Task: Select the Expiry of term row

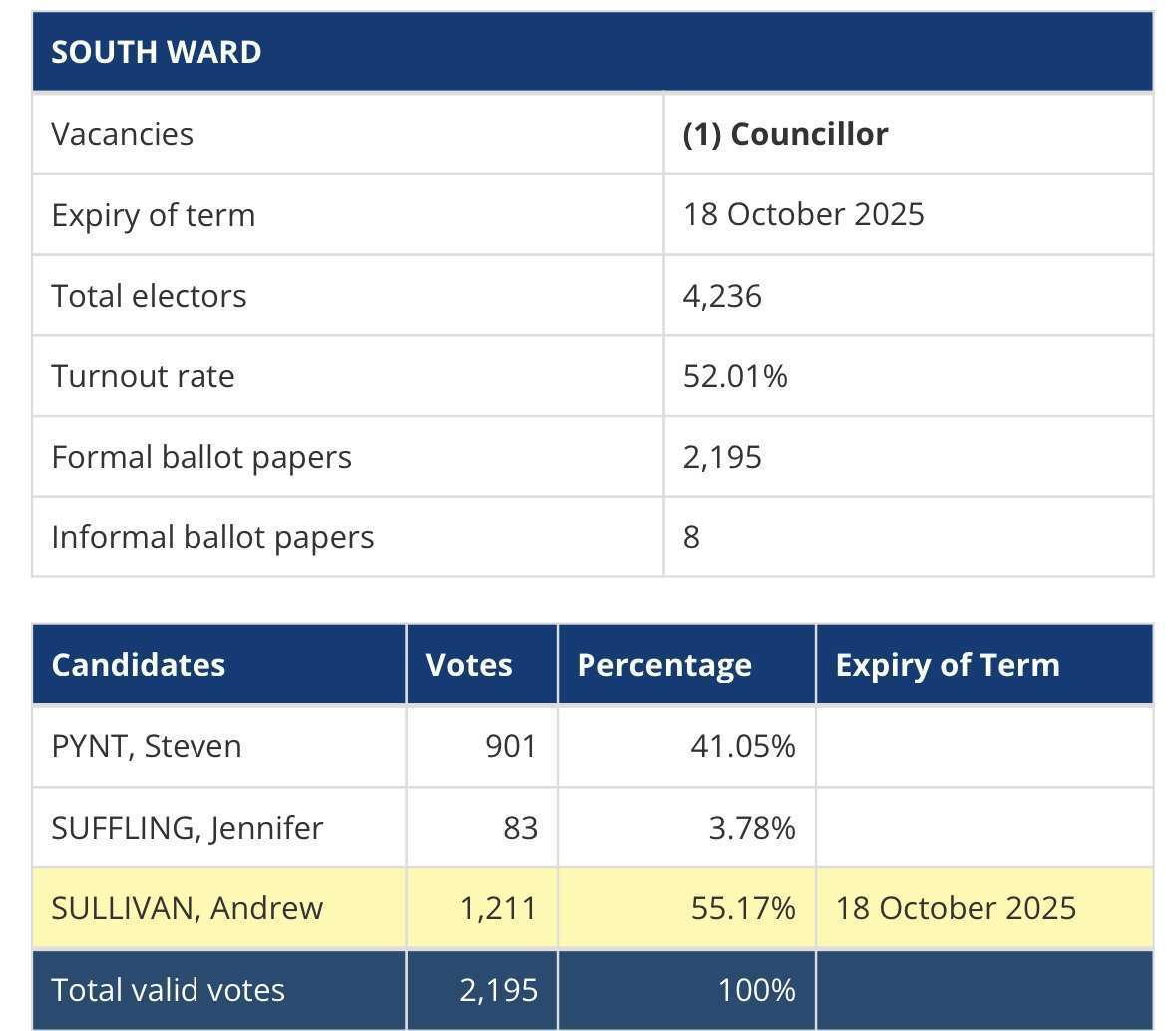Action: 592,215
